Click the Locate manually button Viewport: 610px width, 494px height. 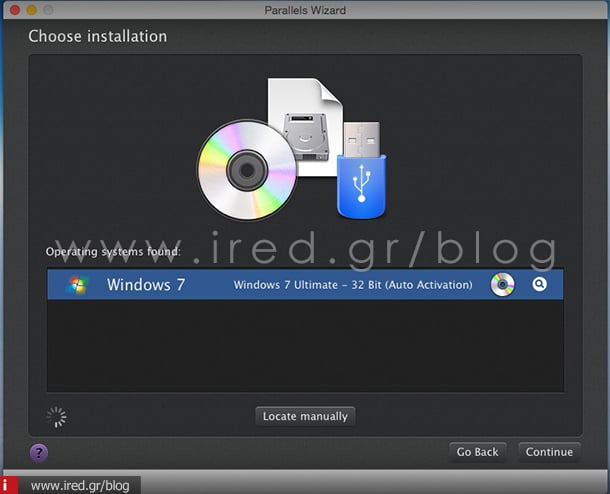point(305,417)
